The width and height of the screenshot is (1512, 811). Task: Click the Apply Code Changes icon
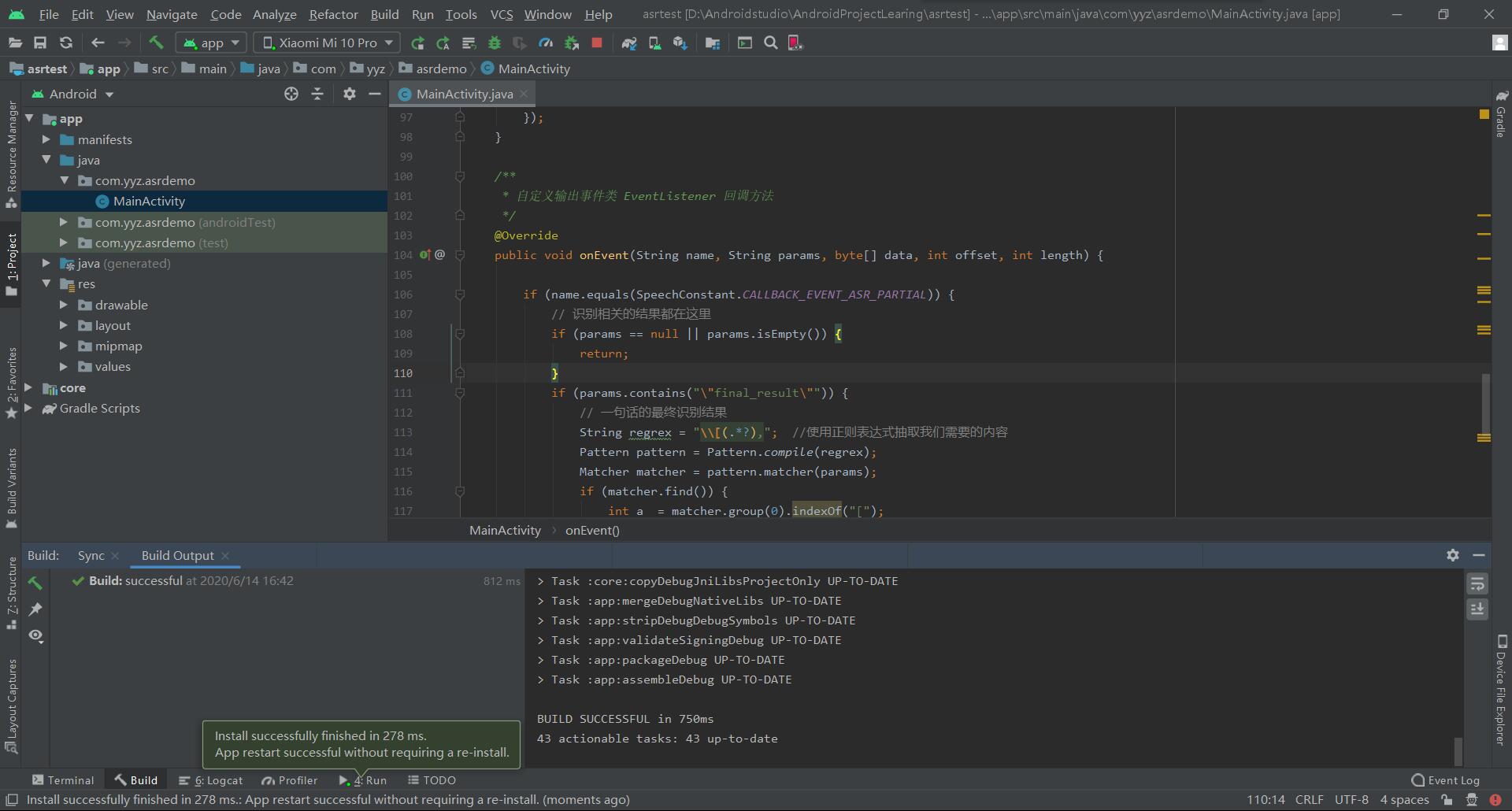(x=469, y=43)
